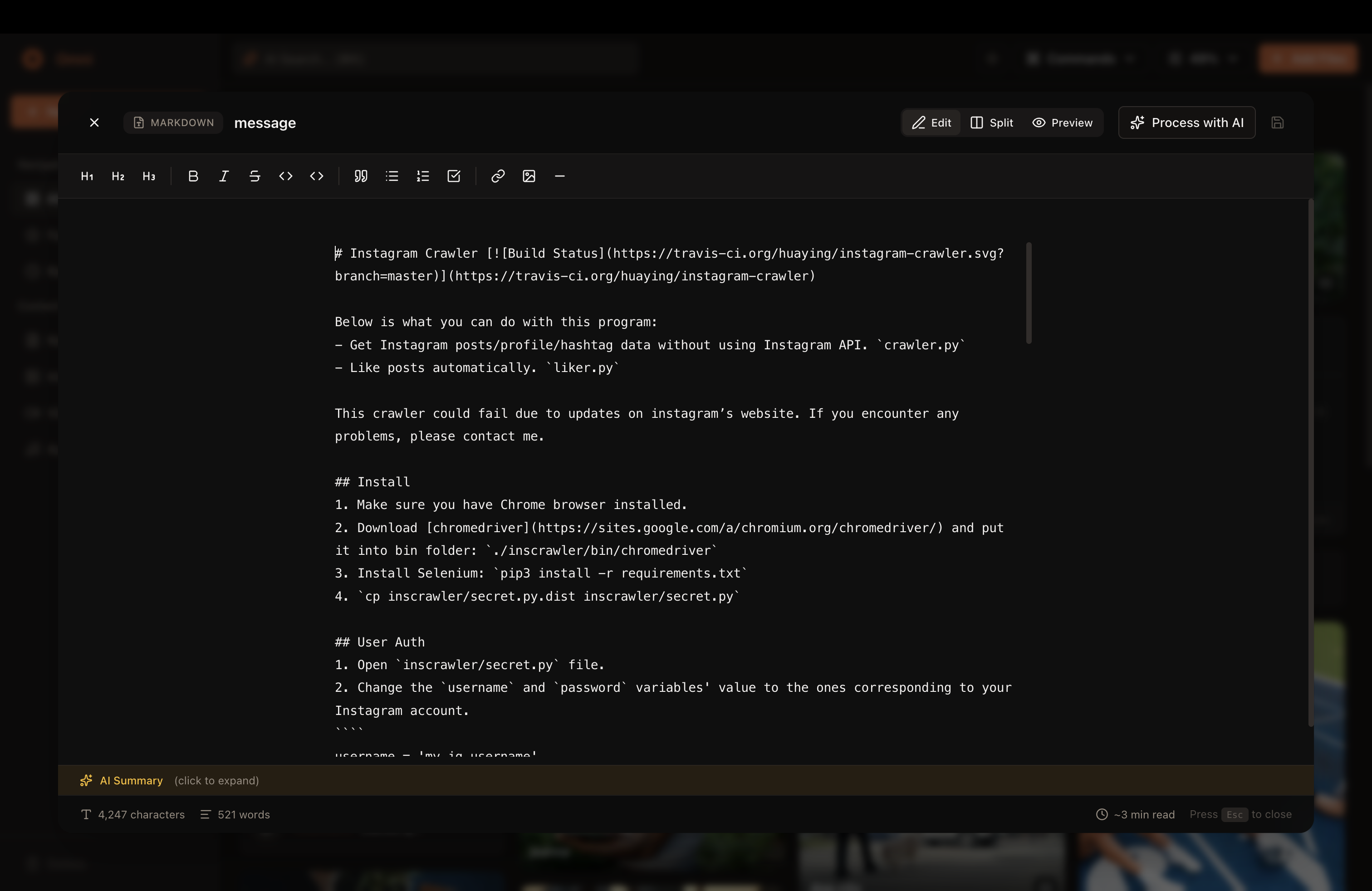1372x891 pixels.
Task: Toggle italic formatting
Action: 224,176
